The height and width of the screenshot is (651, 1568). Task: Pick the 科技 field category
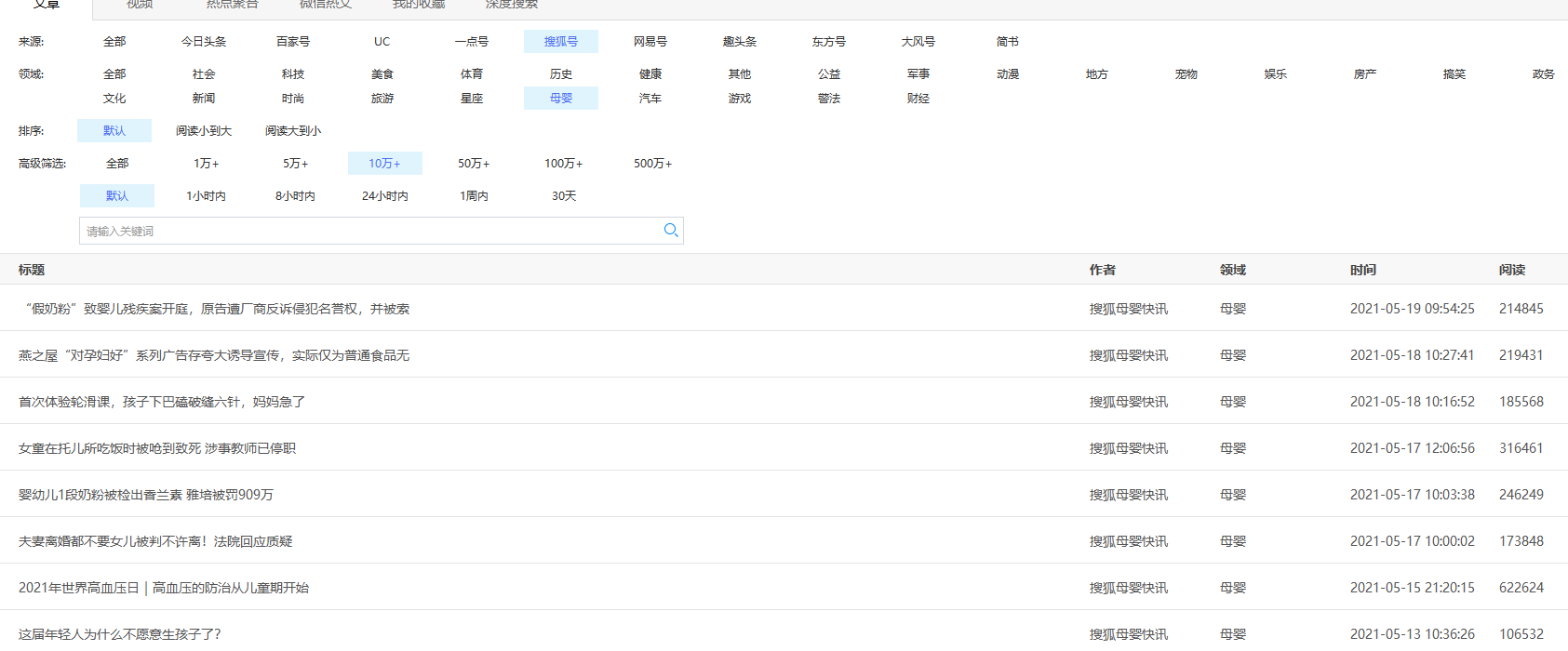[x=293, y=74]
